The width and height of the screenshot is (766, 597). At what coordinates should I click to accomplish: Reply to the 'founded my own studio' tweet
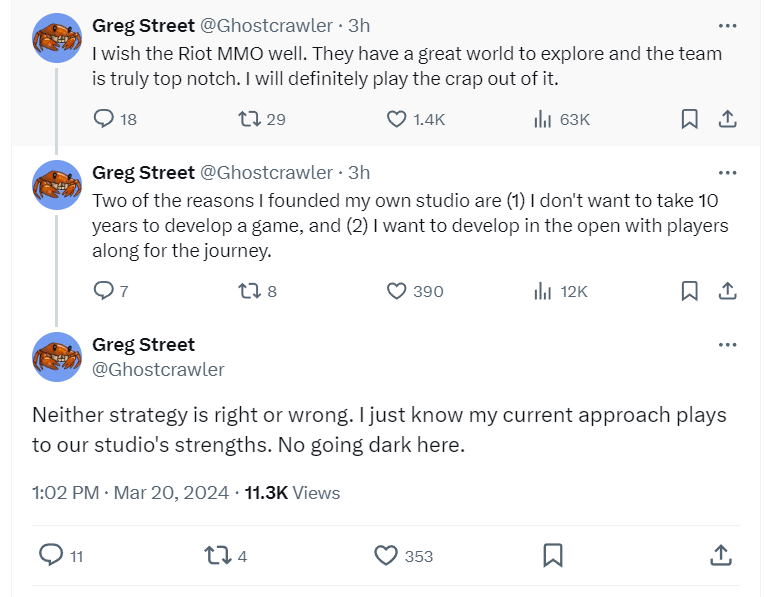(x=105, y=291)
